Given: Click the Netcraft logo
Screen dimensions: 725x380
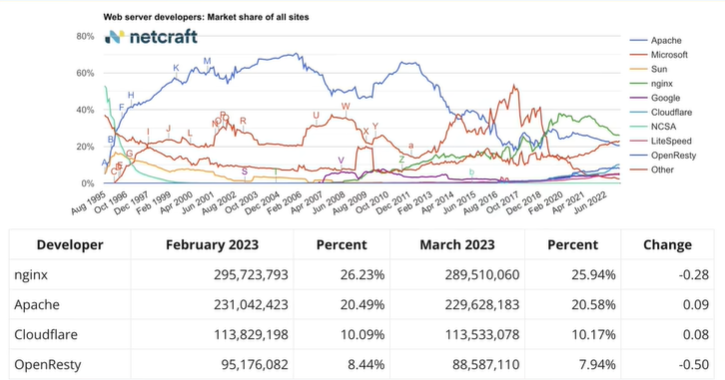Looking at the screenshot, I should click(151, 37).
